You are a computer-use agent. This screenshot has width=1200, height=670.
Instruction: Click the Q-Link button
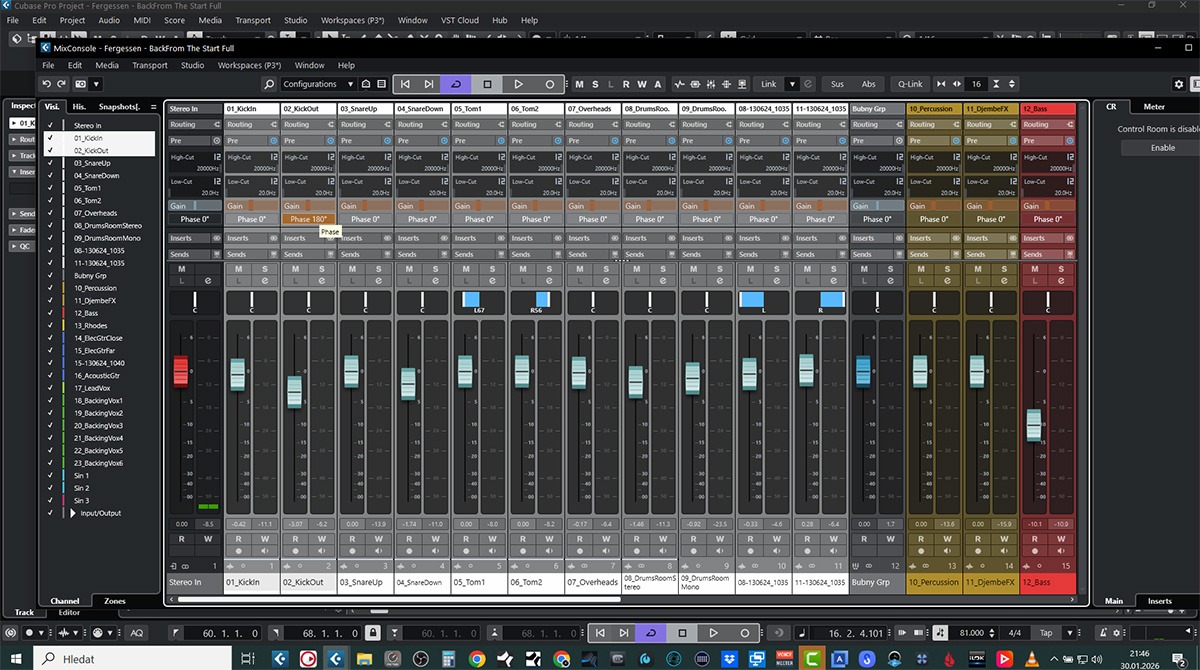(x=910, y=84)
